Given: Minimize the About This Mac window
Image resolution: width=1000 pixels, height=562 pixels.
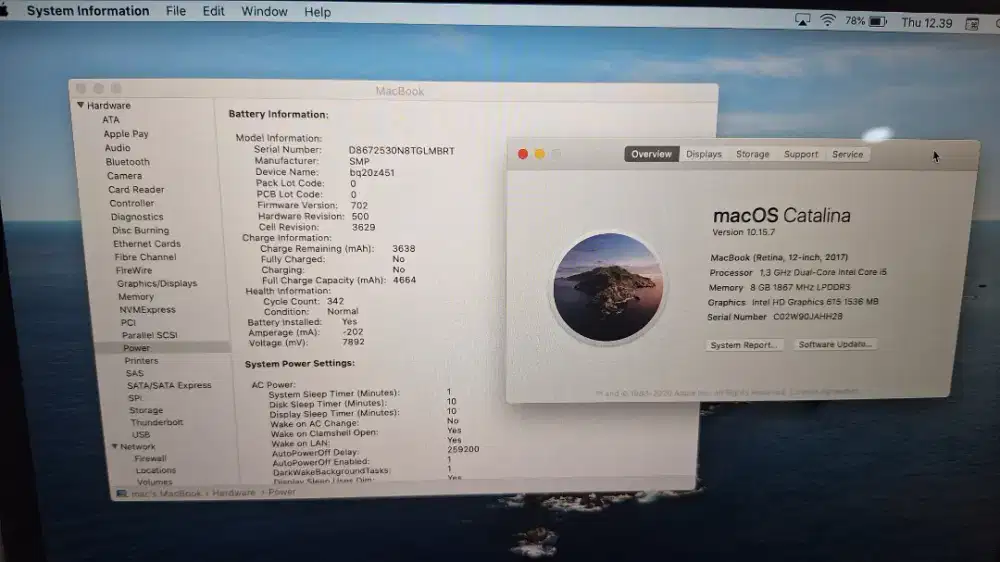Looking at the screenshot, I should pos(540,154).
